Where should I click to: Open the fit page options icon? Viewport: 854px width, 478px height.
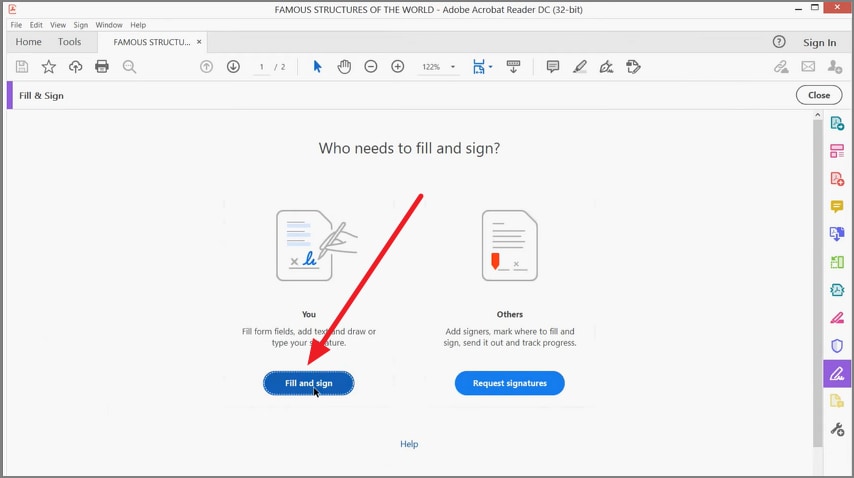[x=479, y=66]
